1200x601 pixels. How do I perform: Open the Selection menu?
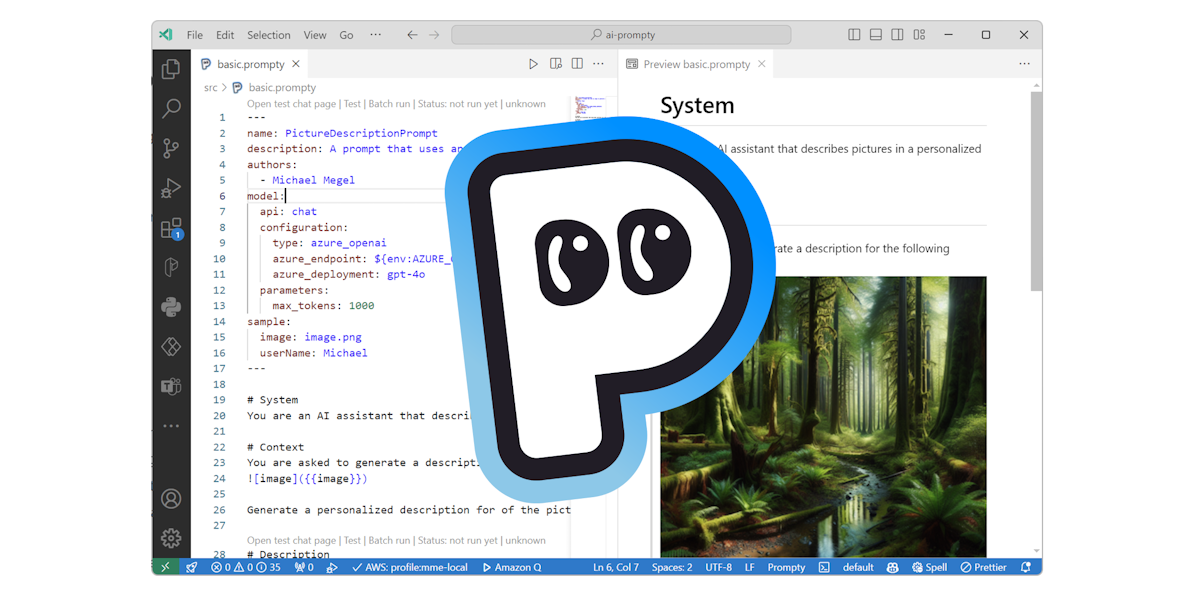[268, 33]
